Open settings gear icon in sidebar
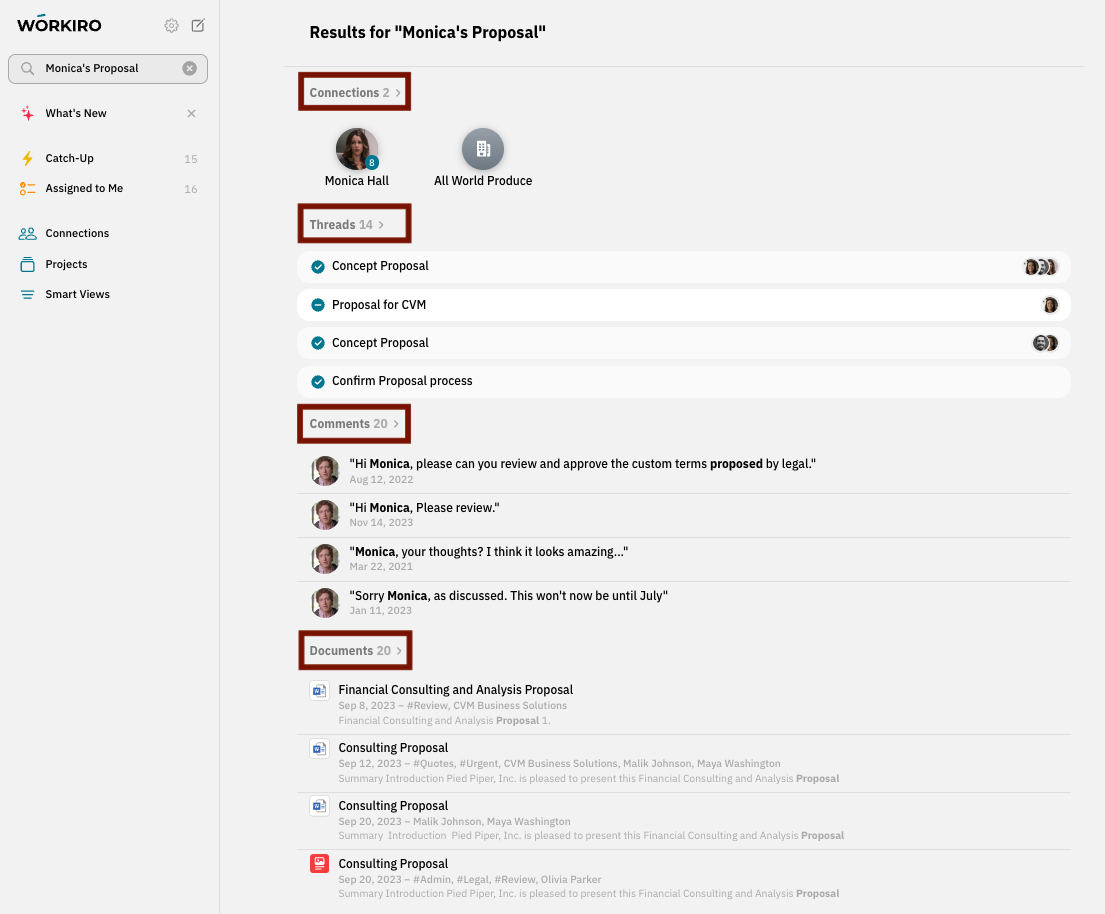1105x914 pixels. coord(171,26)
